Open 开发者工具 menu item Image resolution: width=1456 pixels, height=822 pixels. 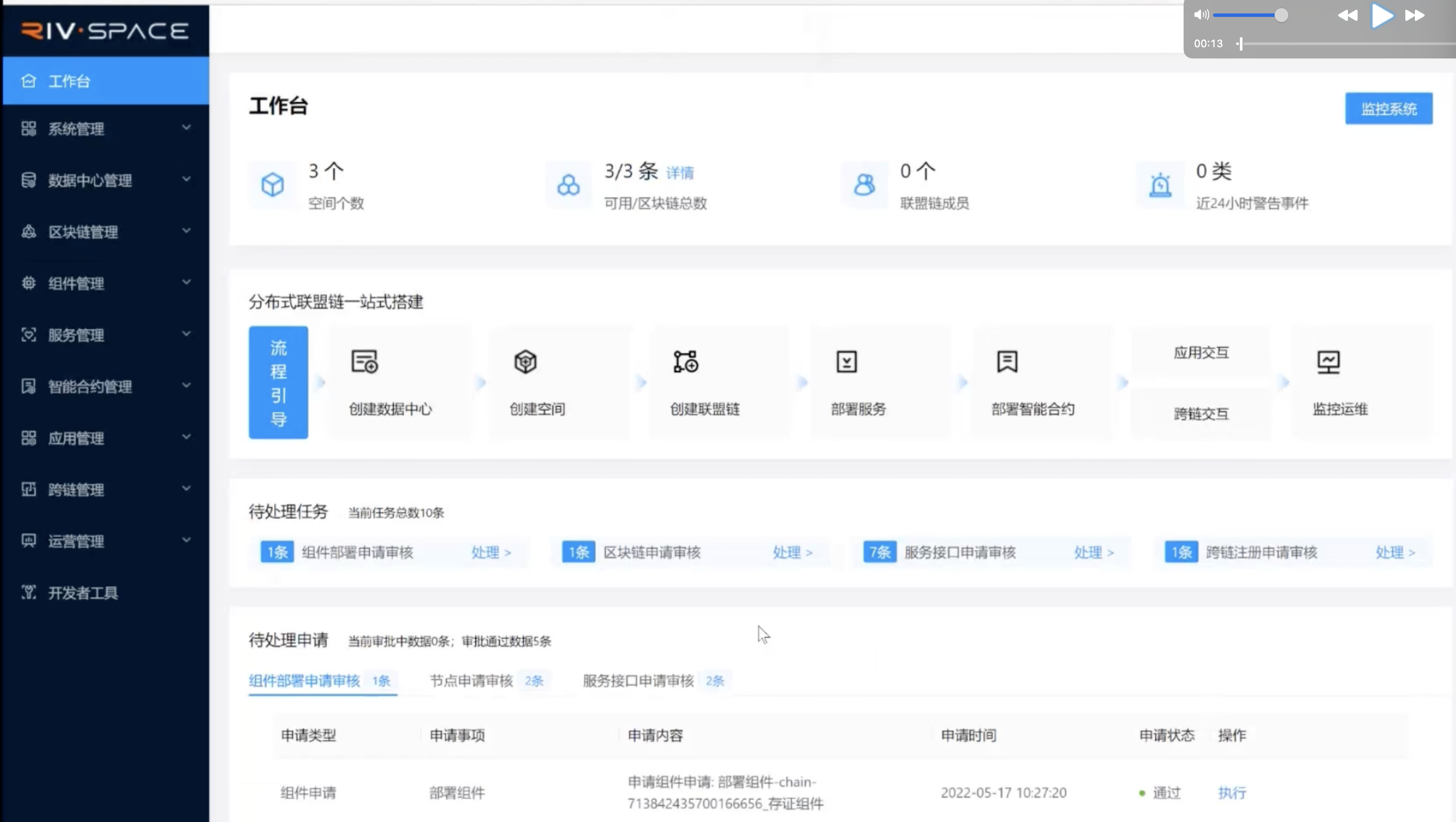(106, 592)
